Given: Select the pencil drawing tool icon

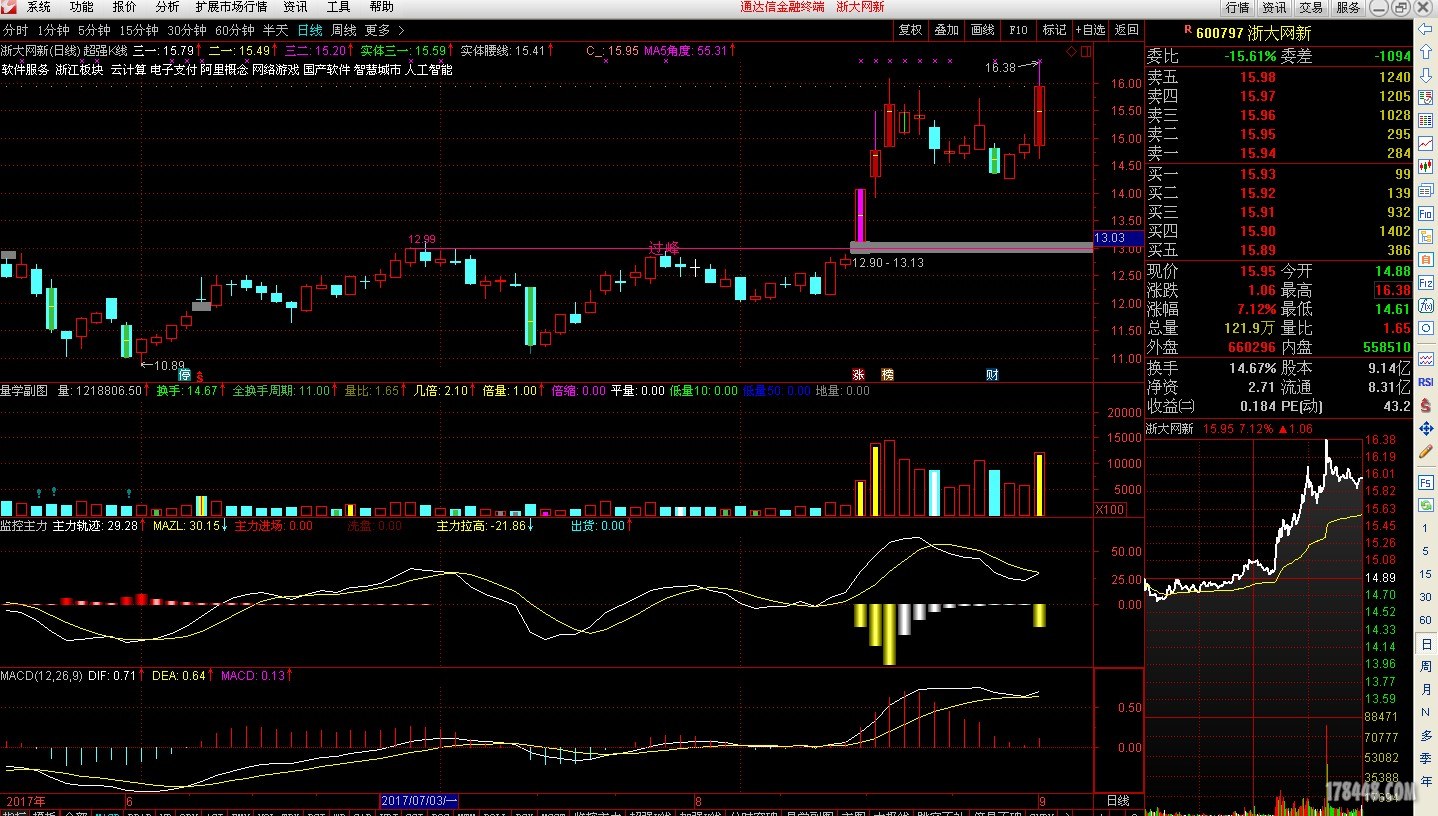Looking at the screenshot, I should 1426,451.
